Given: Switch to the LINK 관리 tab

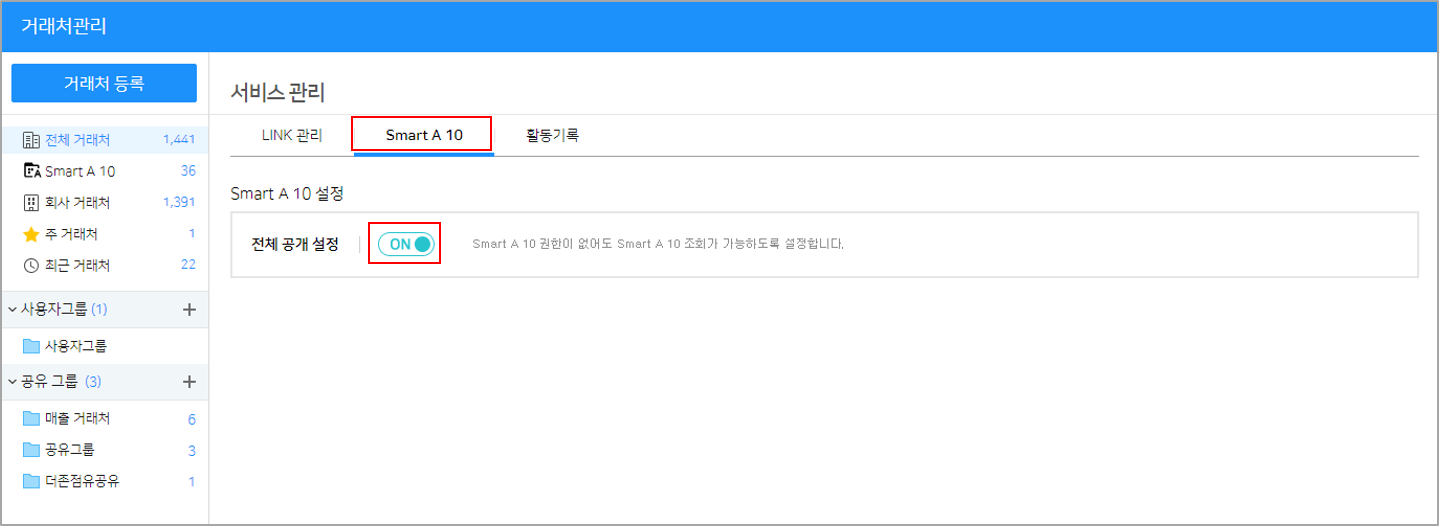Looking at the screenshot, I should (x=292, y=136).
